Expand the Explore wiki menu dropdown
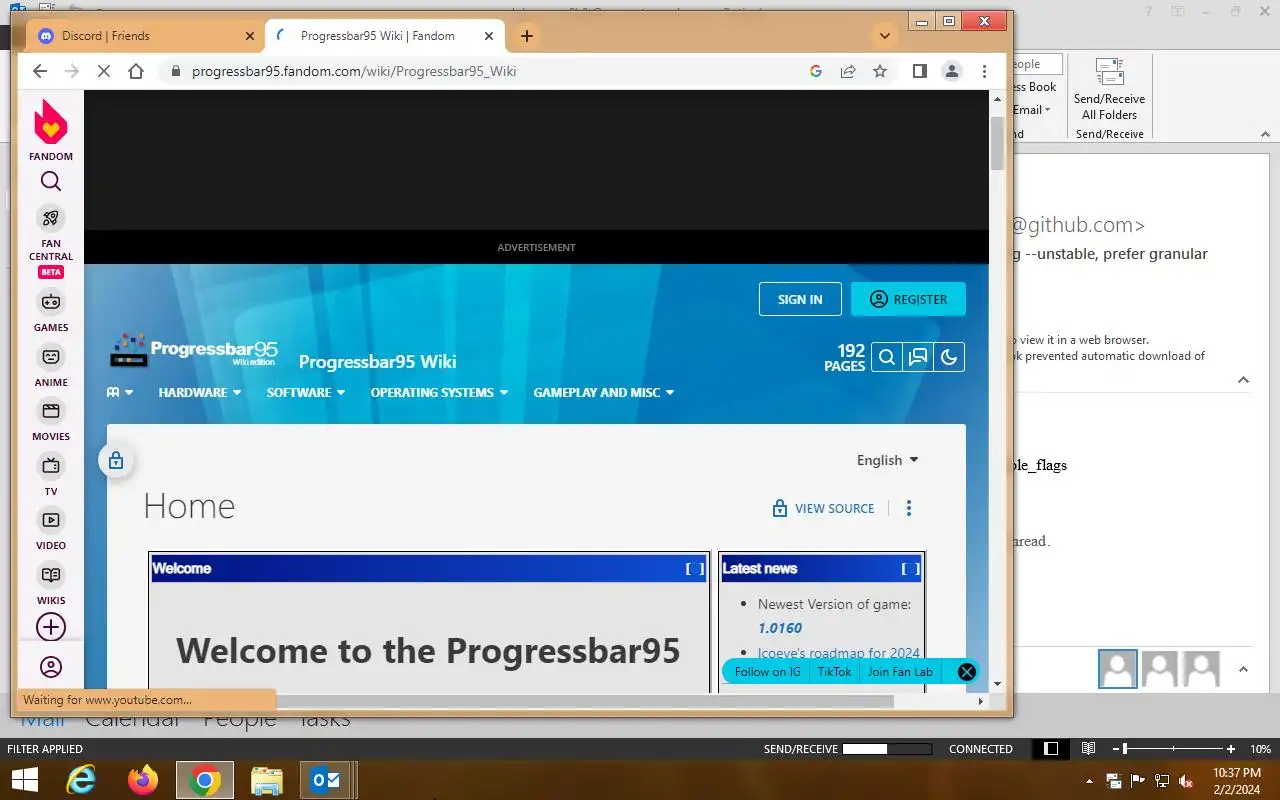 [x=120, y=392]
